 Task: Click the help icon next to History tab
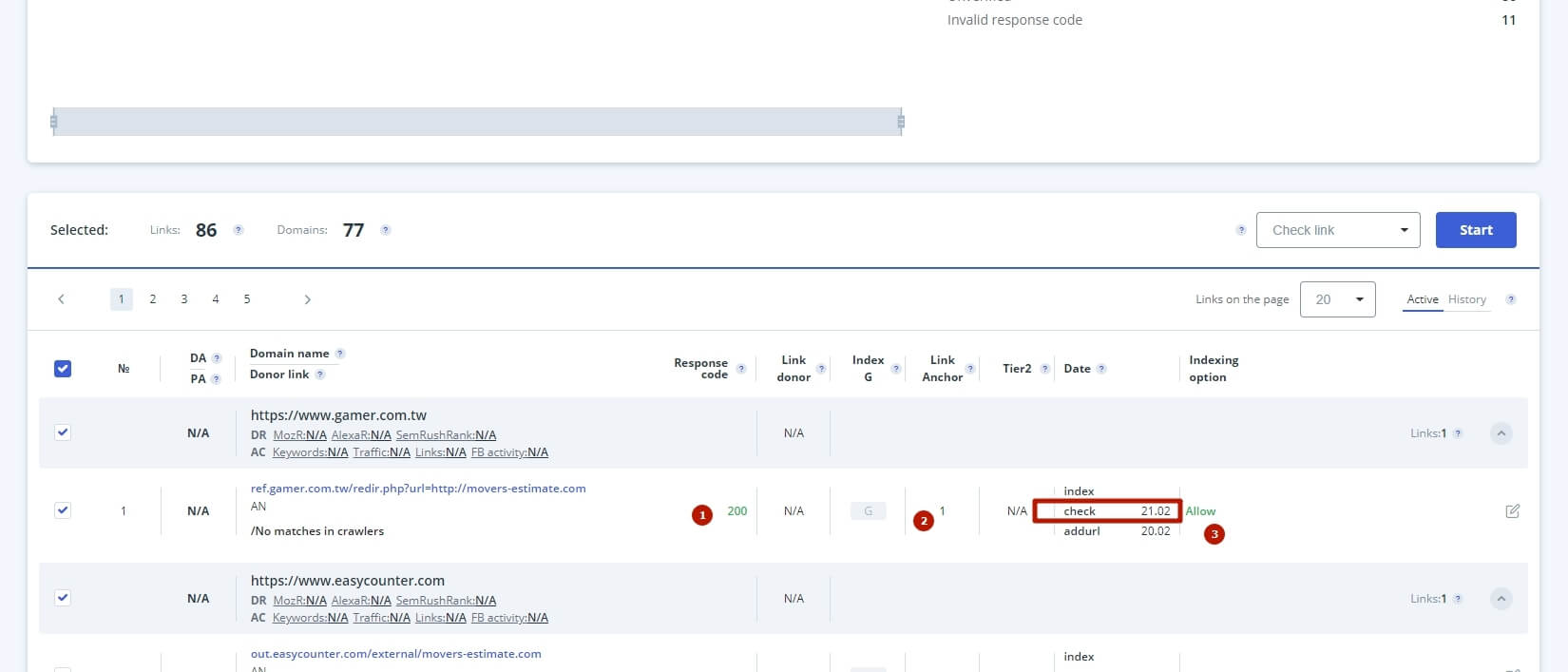coord(1510,299)
